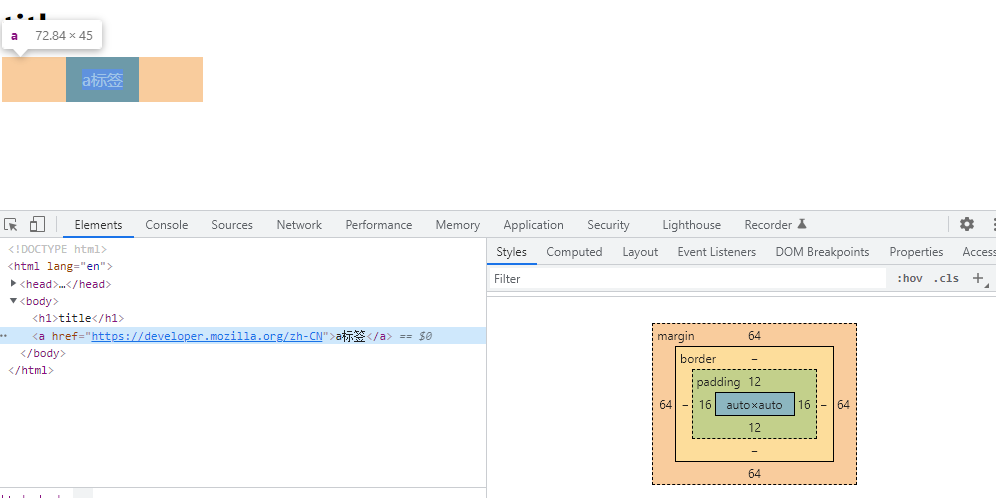Toggle the device toolbar icon
996x498 pixels.
click(x=37, y=224)
